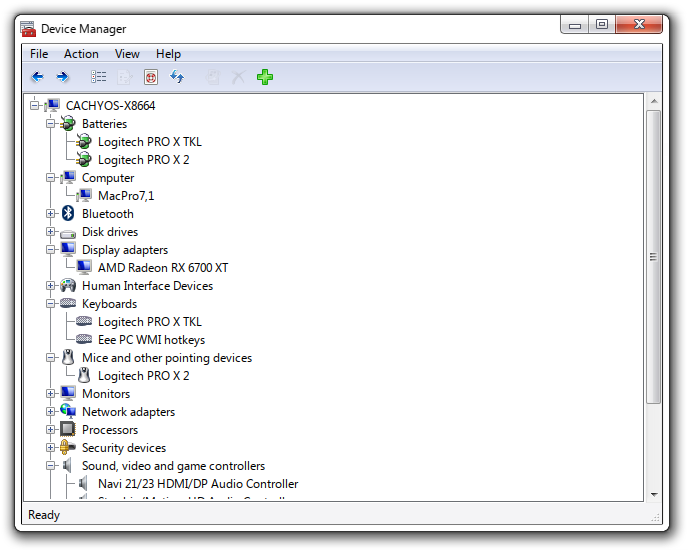Click the Back arrow toolbar icon
The image size is (690, 552).
click(x=37, y=77)
